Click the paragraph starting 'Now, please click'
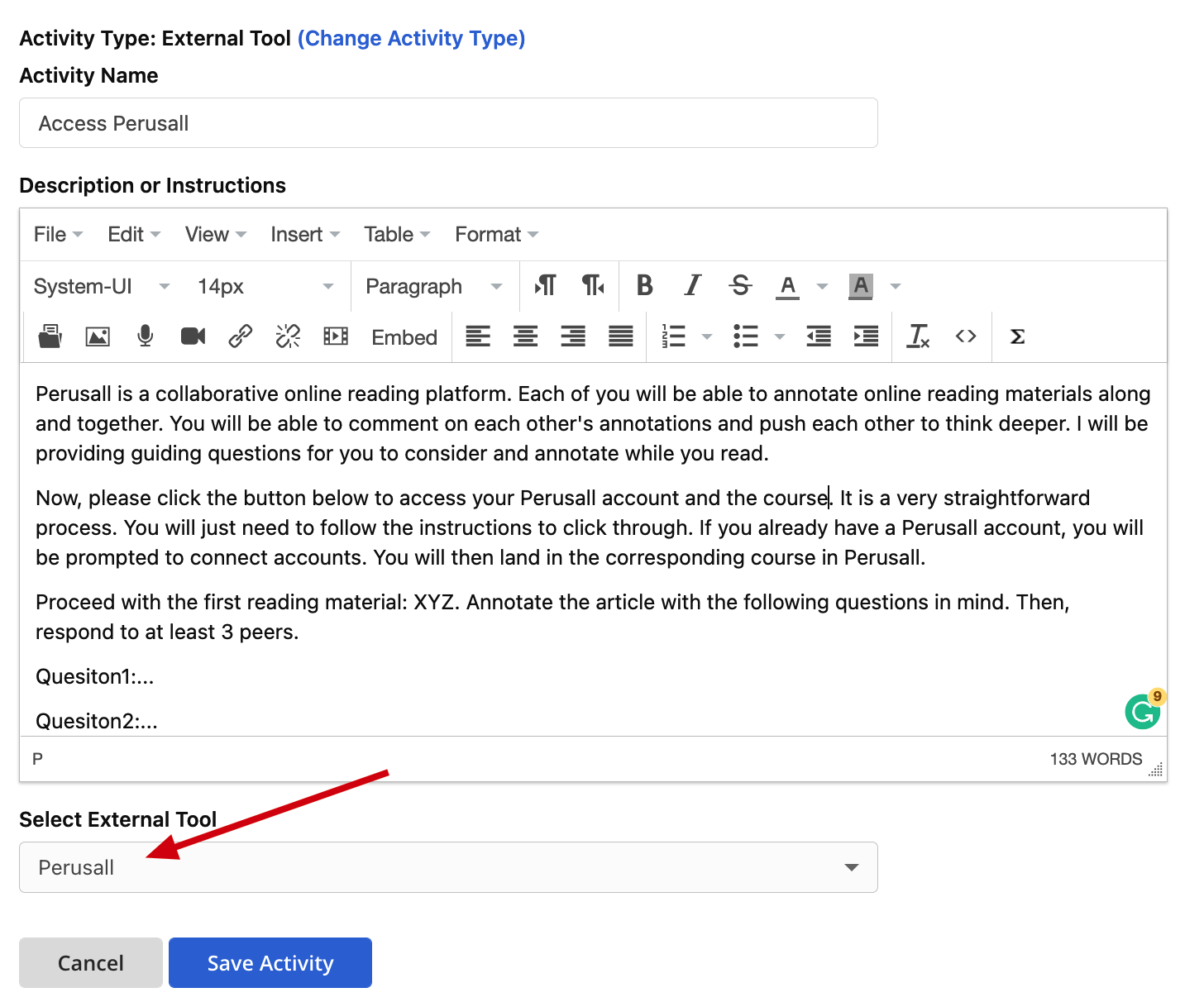The image size is (1204, 1002). pyautogui.click(x=590, y=527)
